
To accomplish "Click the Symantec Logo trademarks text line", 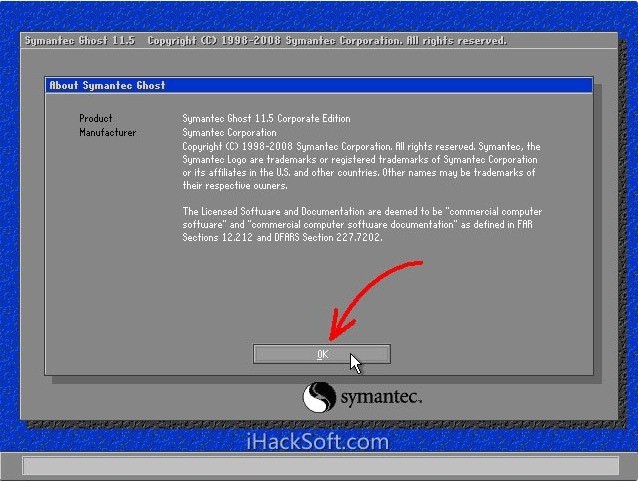I will (x=360, y=159).
